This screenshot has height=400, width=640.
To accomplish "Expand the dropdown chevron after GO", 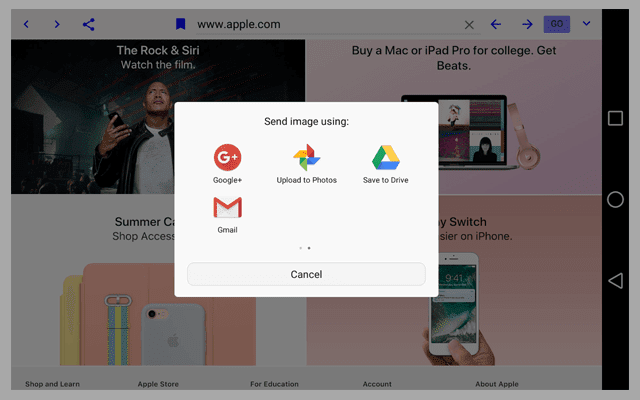I will click(586, 24).
